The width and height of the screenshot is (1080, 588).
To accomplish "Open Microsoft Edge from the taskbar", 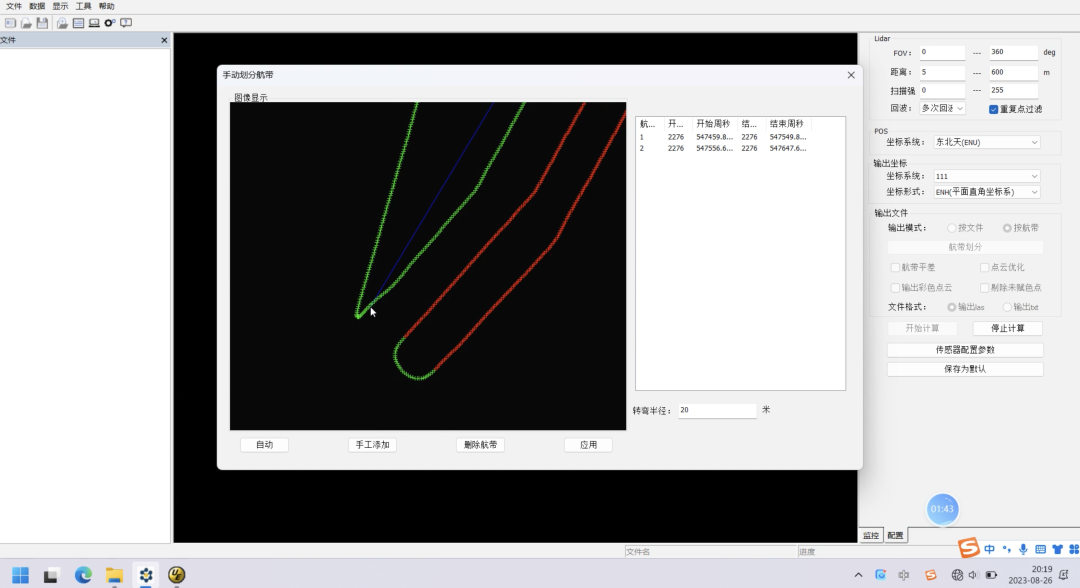I will click(83, 575).
